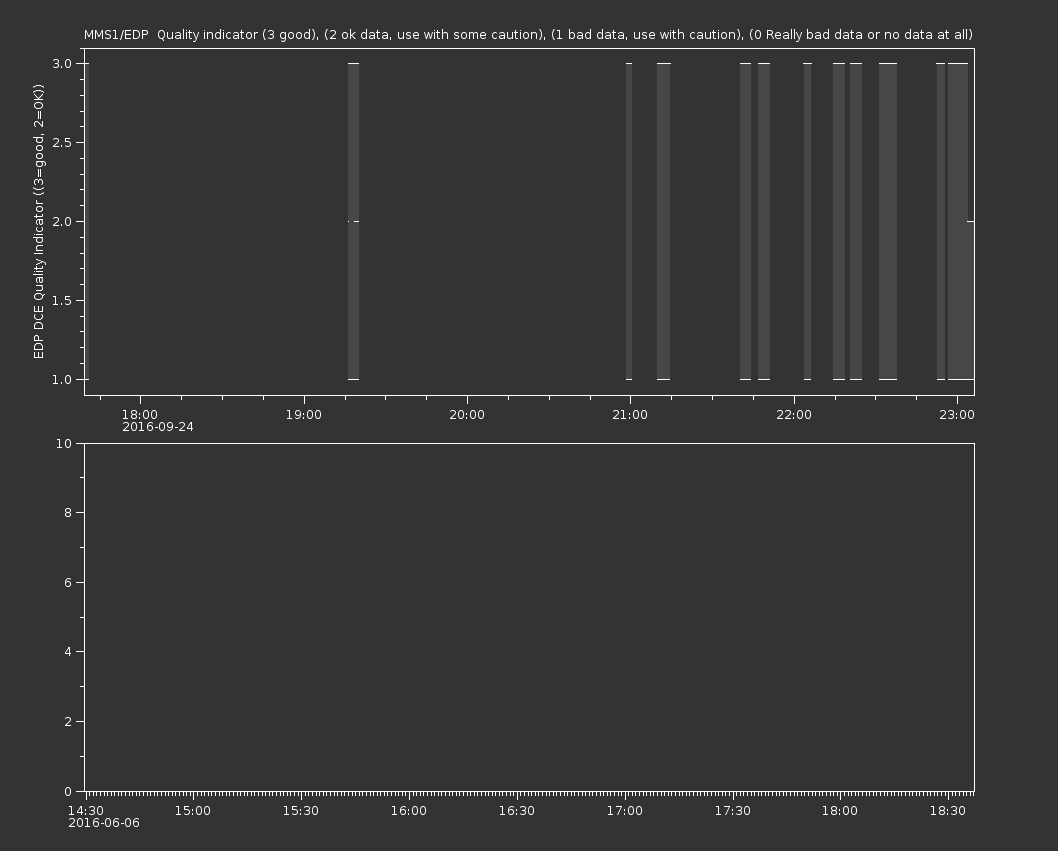Screen dimensions: 1058x851
Task: Select the EDP DCE Quality Indicator axis label
Action: 39,221
